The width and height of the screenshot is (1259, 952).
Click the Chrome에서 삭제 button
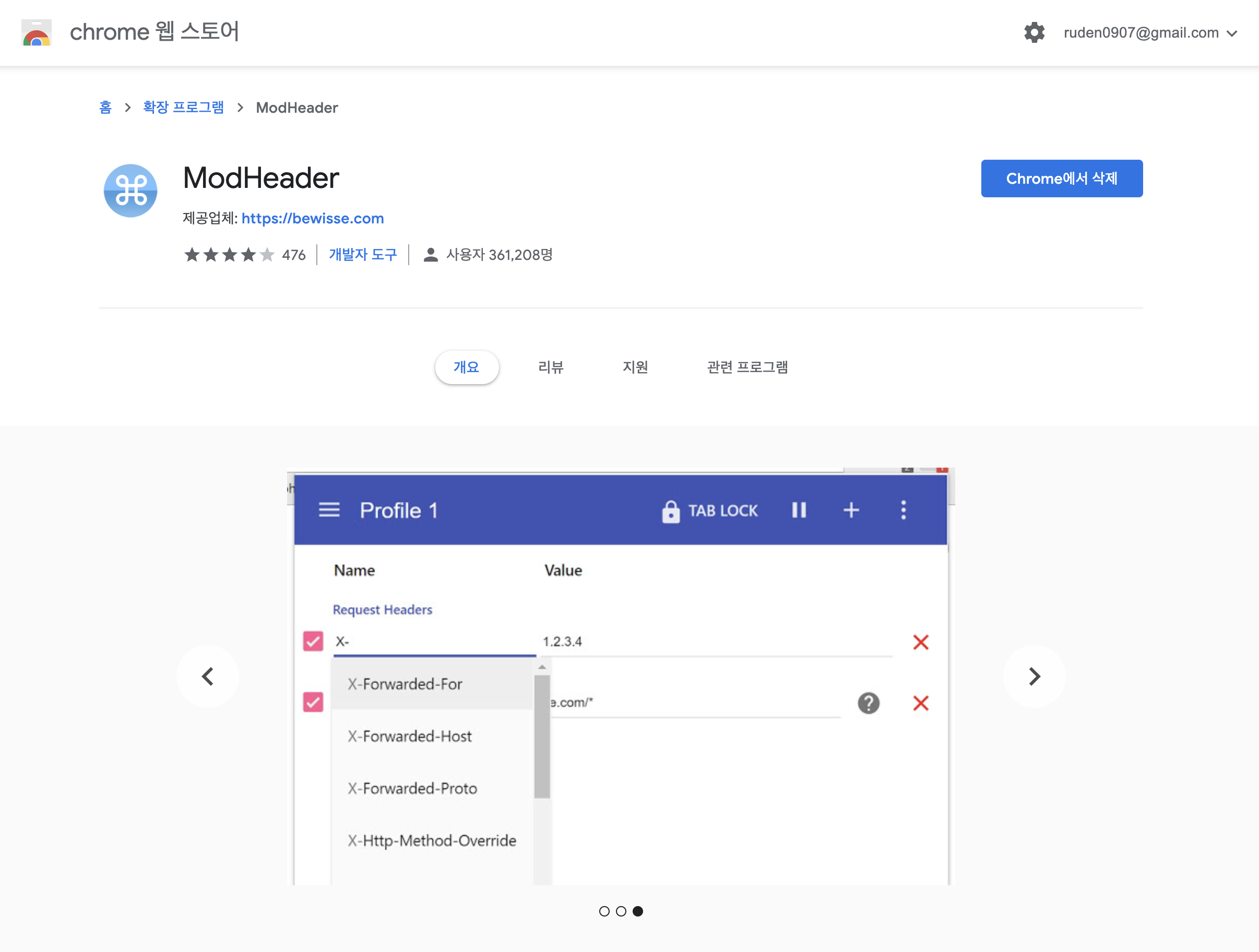pyautogui.click(x=1061, y=178)
